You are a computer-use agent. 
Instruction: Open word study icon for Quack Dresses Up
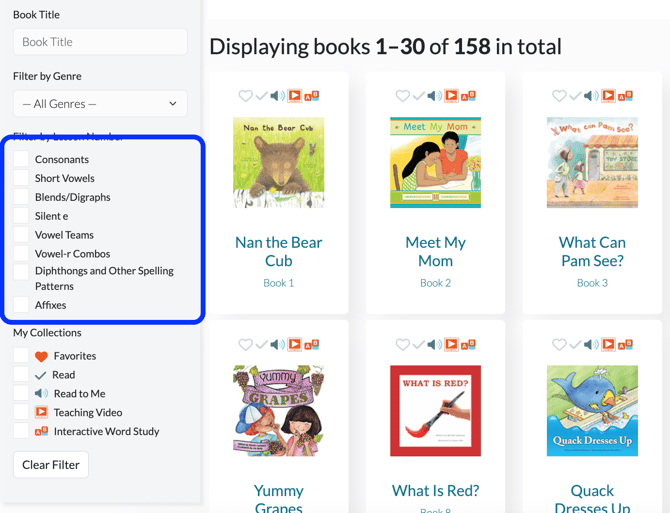coord(625,344)
